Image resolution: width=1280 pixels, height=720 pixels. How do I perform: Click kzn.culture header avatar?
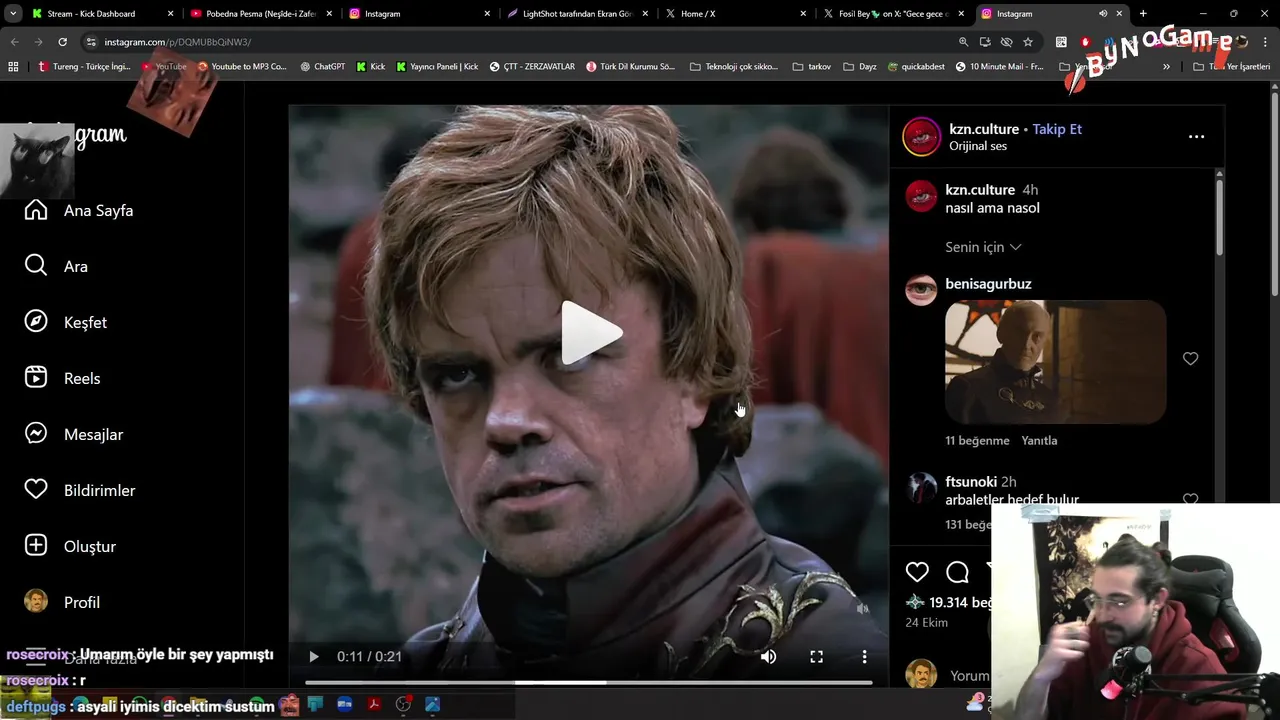[922, 137]
